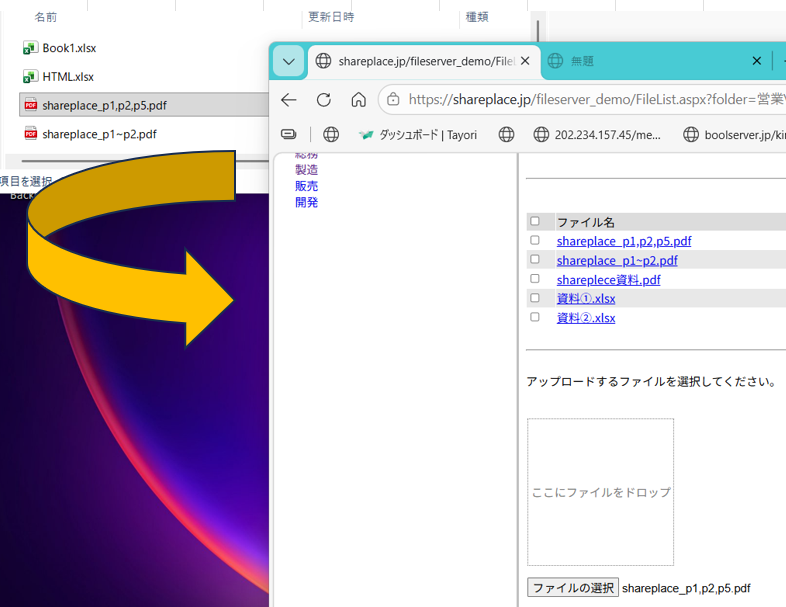The height and width of the screenshot is (607, 786).
Task: Sort by the 更新日時 column header
Action: [x=331, y=17]
